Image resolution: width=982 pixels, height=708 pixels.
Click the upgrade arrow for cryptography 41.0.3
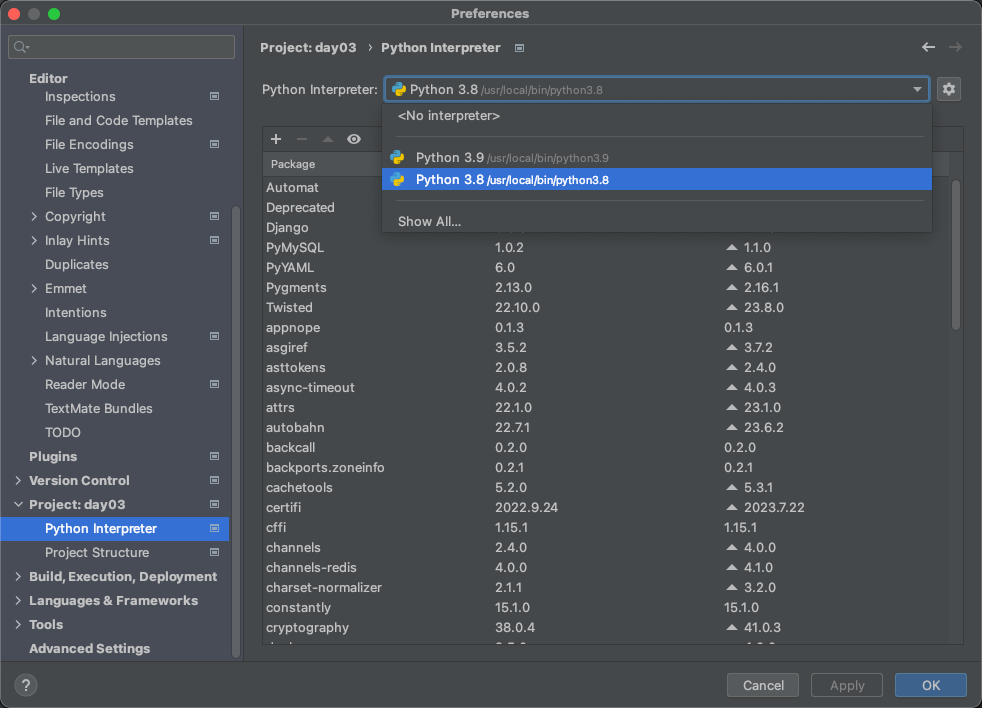pyautogui.click(x=731, y=627)
